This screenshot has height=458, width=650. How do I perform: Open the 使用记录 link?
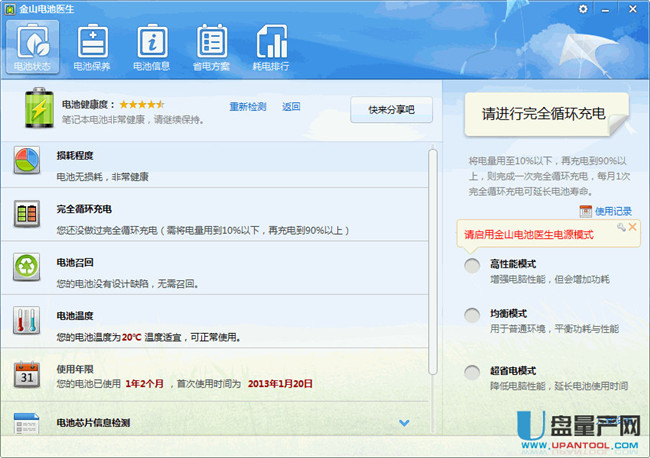coord(613,211)
